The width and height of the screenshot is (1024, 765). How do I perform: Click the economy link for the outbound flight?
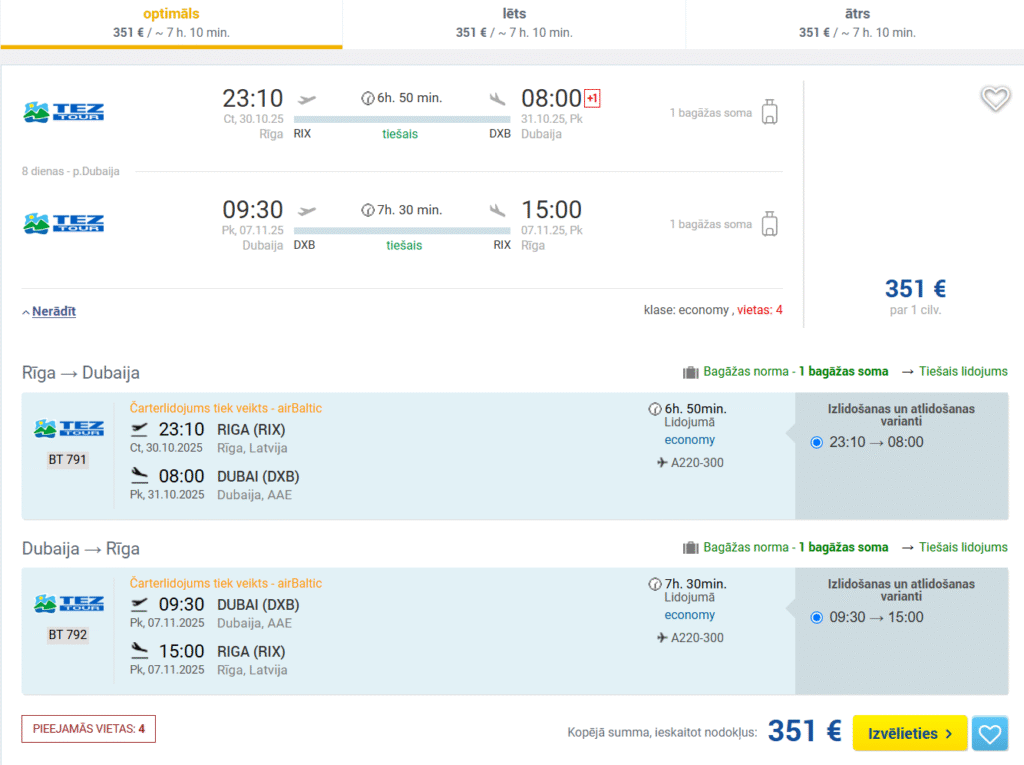coord(689,440)
